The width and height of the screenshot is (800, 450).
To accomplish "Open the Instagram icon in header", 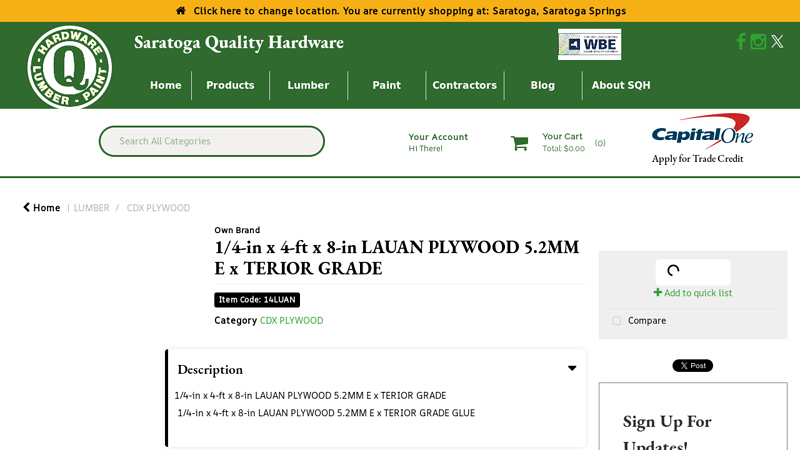I will 758,41.
